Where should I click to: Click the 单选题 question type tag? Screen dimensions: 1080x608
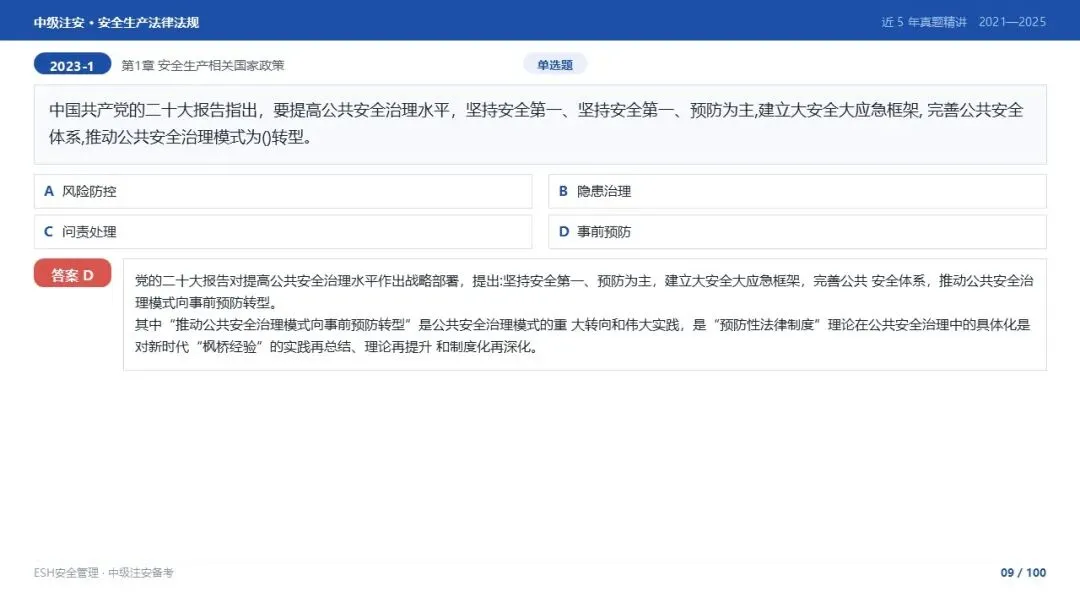coord(555,64)
